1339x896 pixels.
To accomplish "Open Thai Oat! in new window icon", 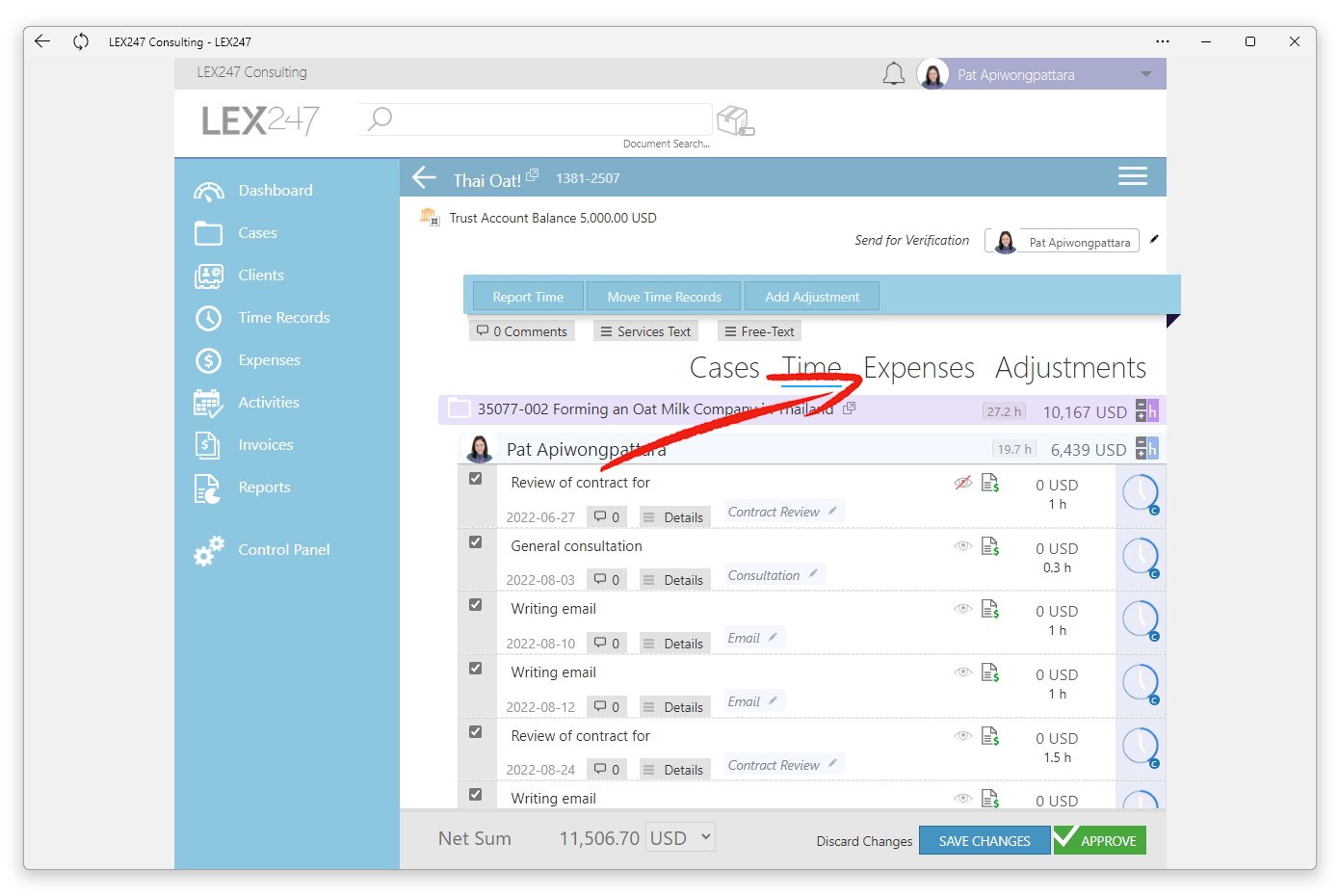I will tap(532, 174).
